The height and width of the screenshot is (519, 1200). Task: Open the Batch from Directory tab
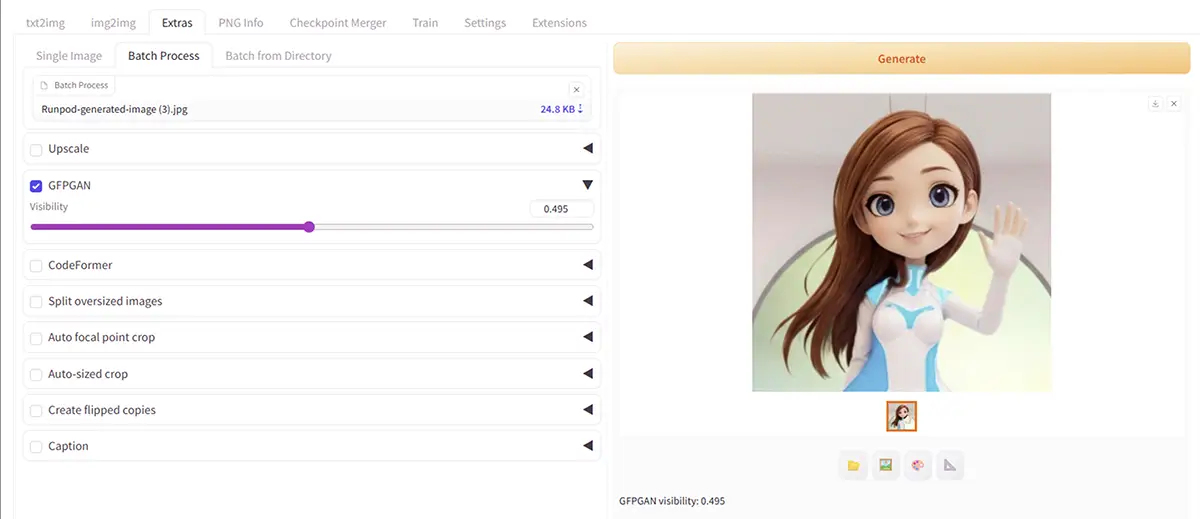click(278, 56)
